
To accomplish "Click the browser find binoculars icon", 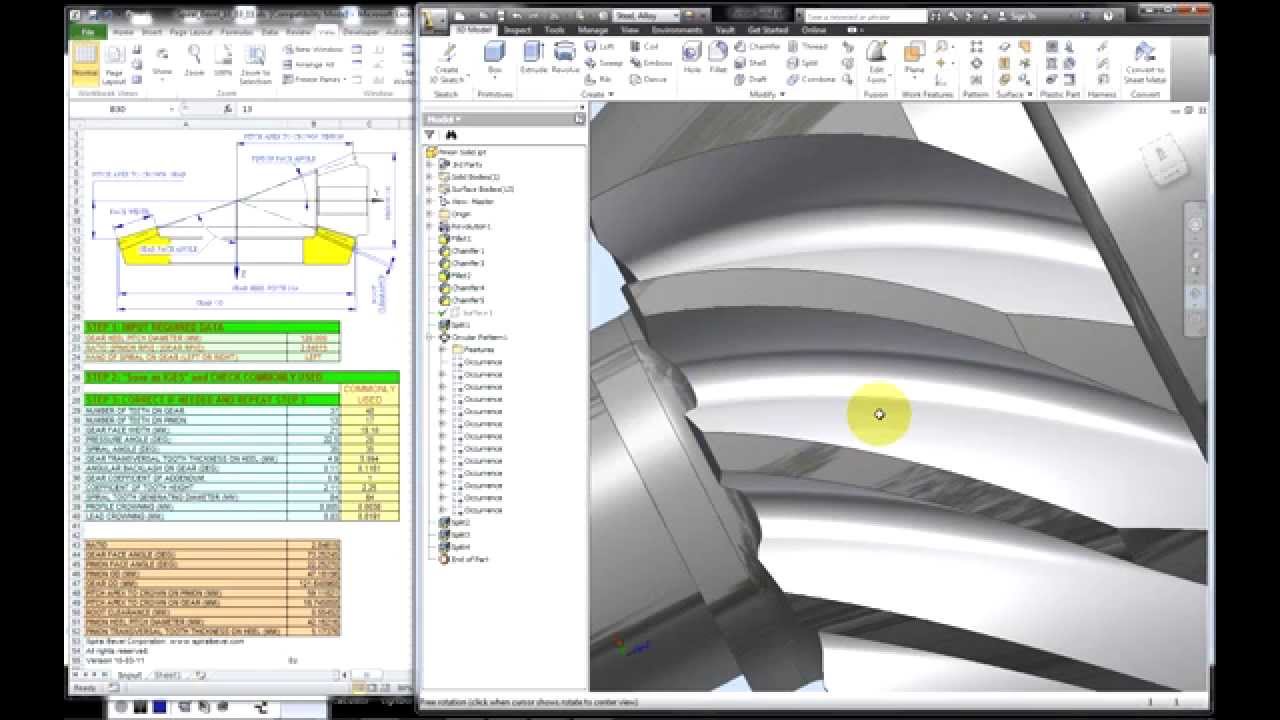I will (x=451, y=135).
